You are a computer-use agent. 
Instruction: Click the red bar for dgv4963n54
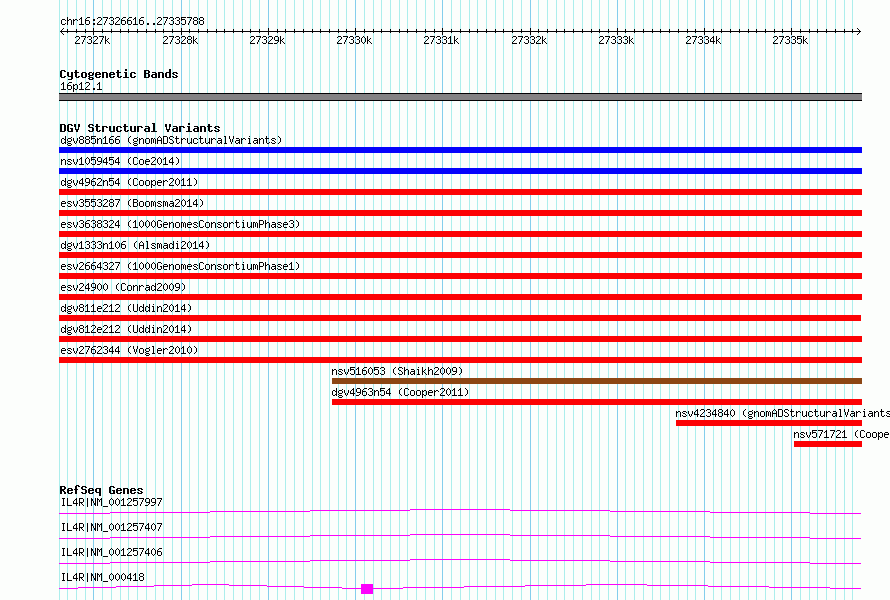click(x=597, y=402)
